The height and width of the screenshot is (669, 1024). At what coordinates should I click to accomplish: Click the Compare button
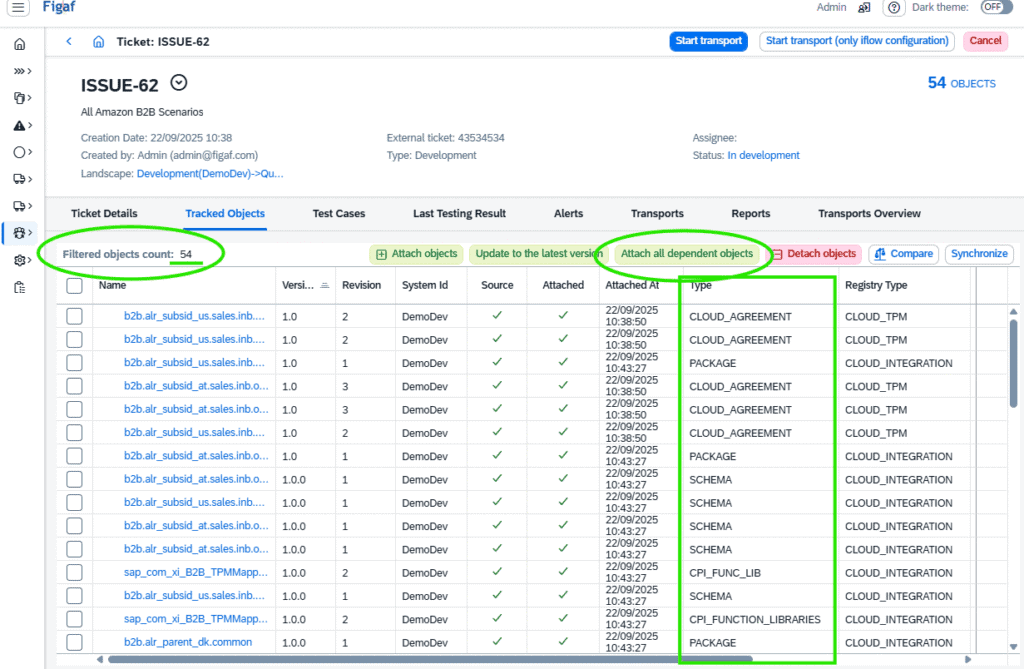pyautogui.click(x=903, y=254)
